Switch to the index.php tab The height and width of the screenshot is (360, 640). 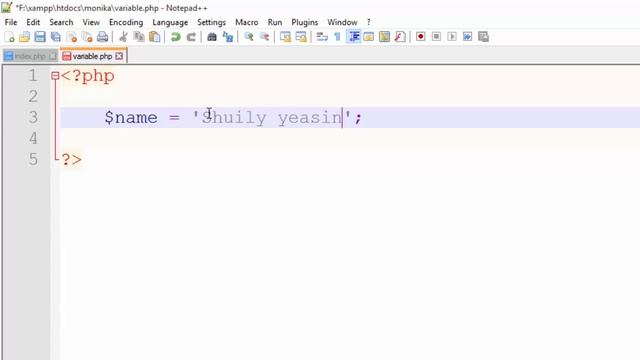pos(30,56)
